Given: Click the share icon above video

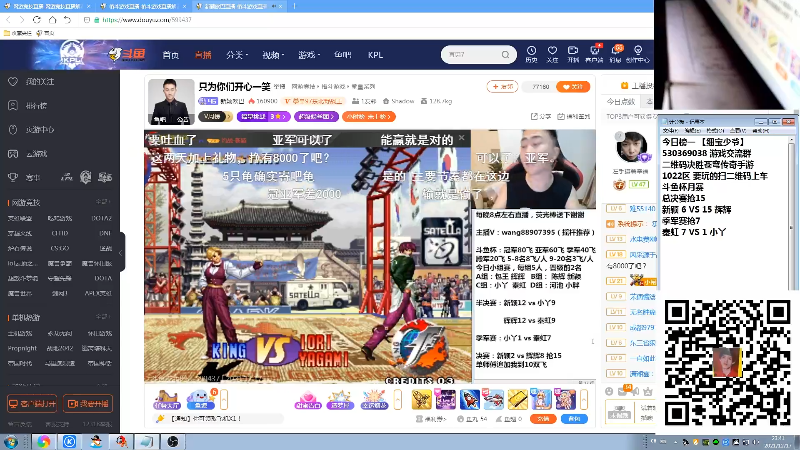Looking at the screenshot, I should 541,116.
